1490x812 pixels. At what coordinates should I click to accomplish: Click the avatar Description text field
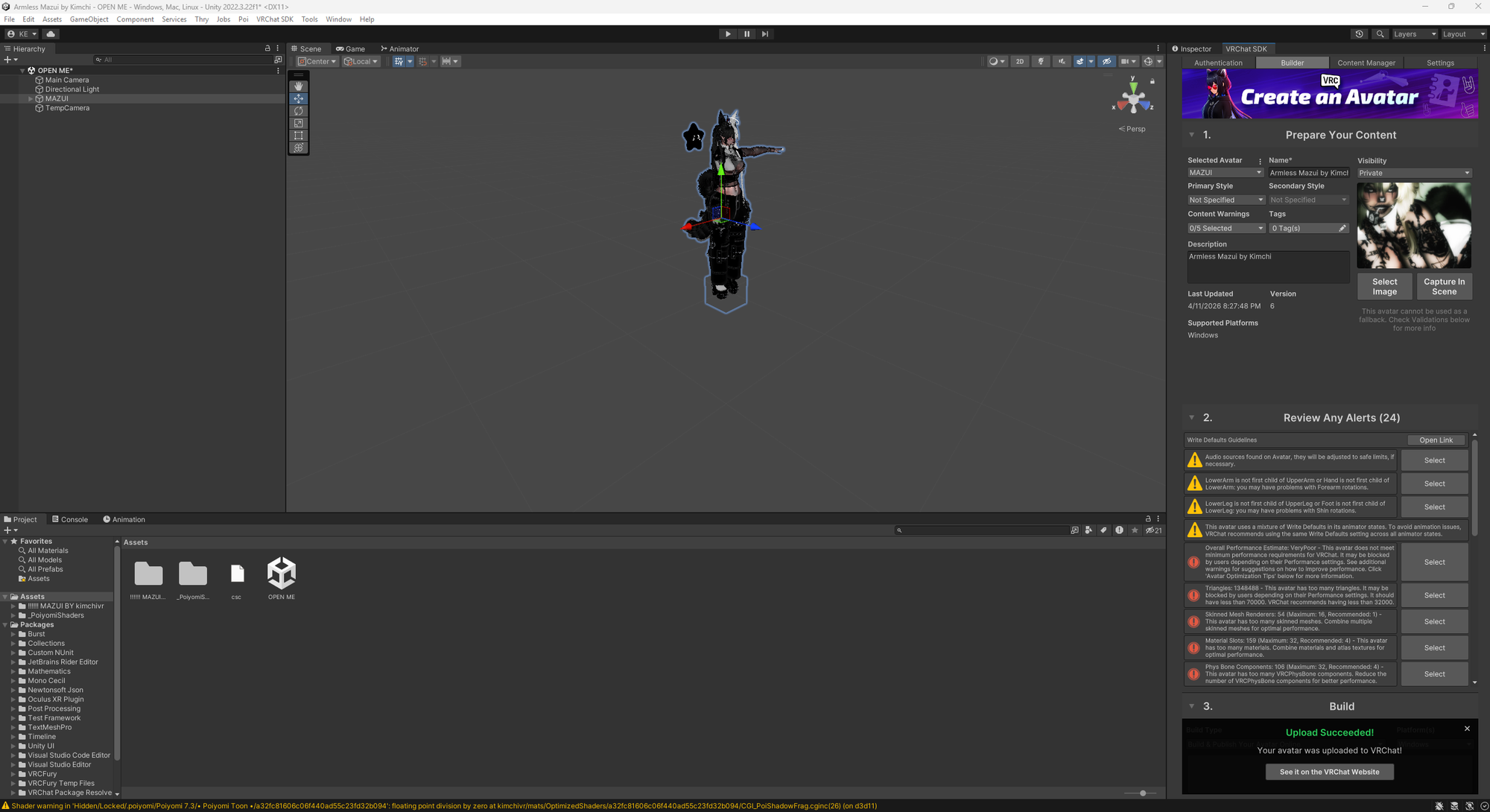[1267, 267]
